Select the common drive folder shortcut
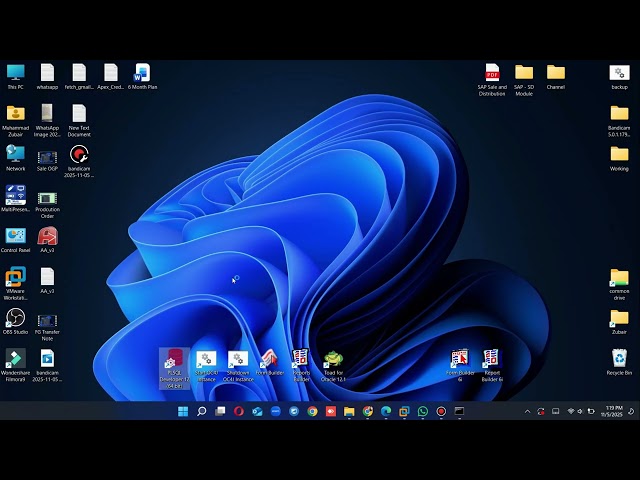The image size is (640, 480). coord(619,284)
